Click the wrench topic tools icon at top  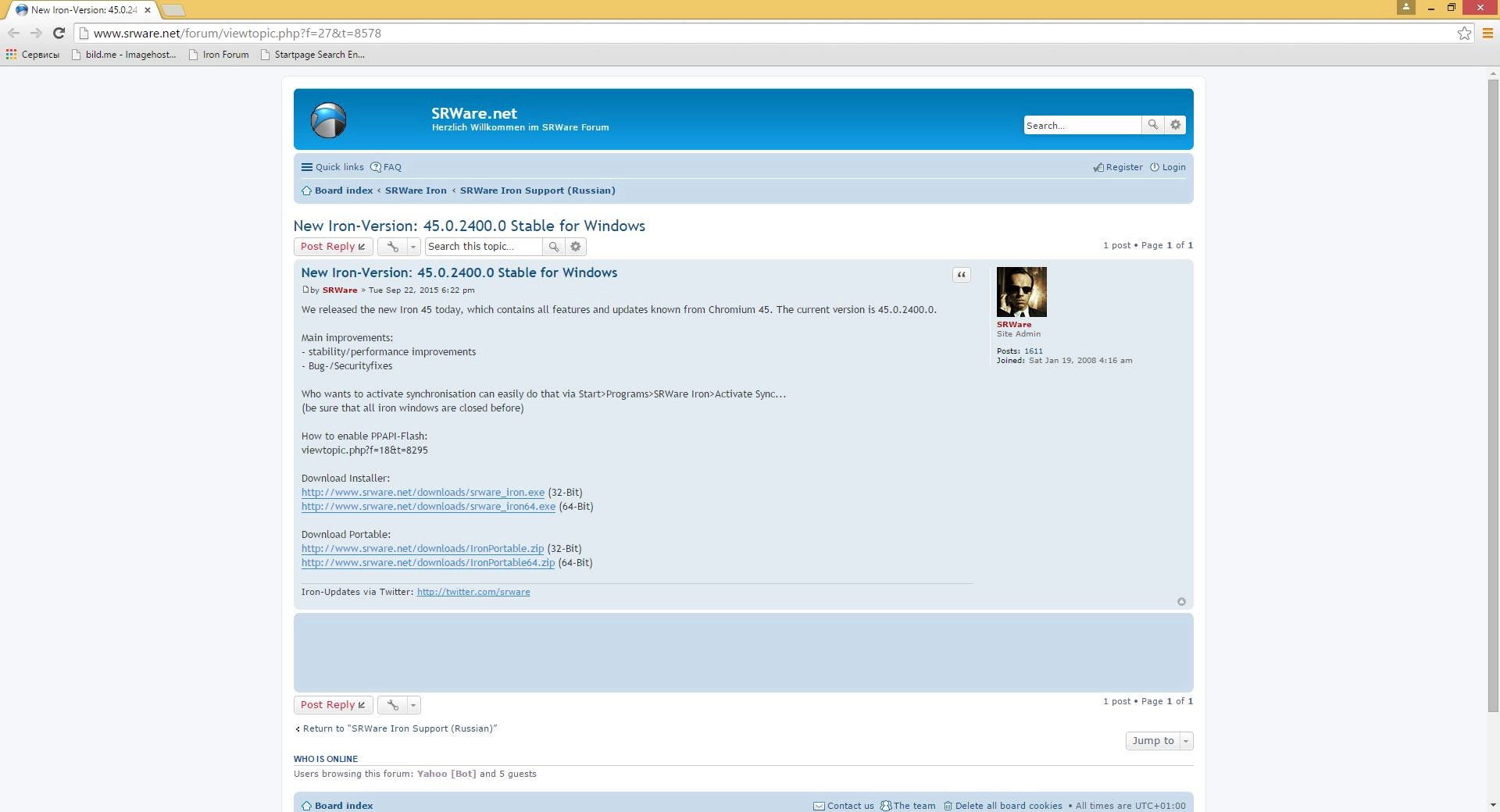pyautogui.click(x=392, y=247)
